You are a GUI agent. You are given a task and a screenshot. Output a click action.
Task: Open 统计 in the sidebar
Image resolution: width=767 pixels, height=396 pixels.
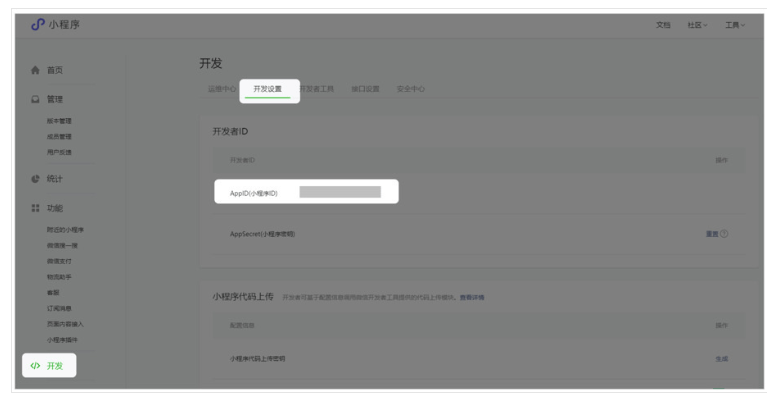pyautogui.click(x=55, y=179)
